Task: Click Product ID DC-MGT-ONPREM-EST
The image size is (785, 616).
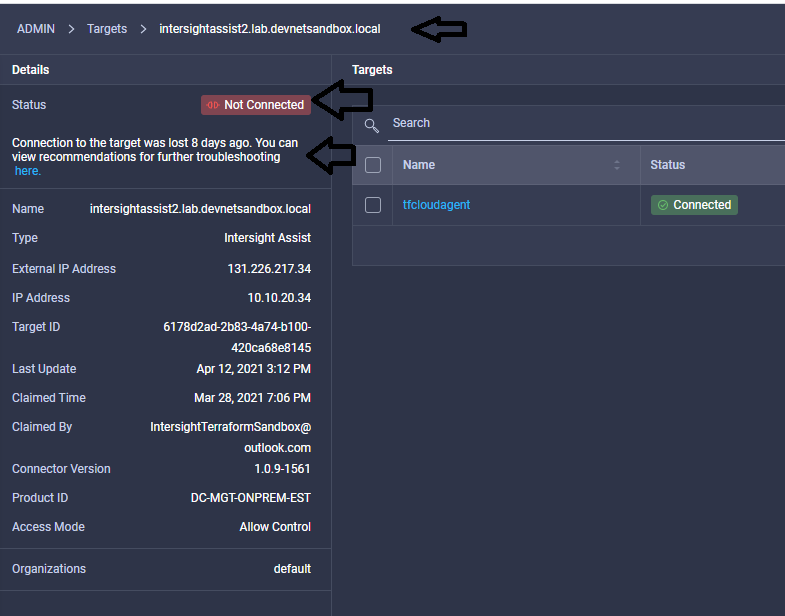Action: tap(251, 498)
